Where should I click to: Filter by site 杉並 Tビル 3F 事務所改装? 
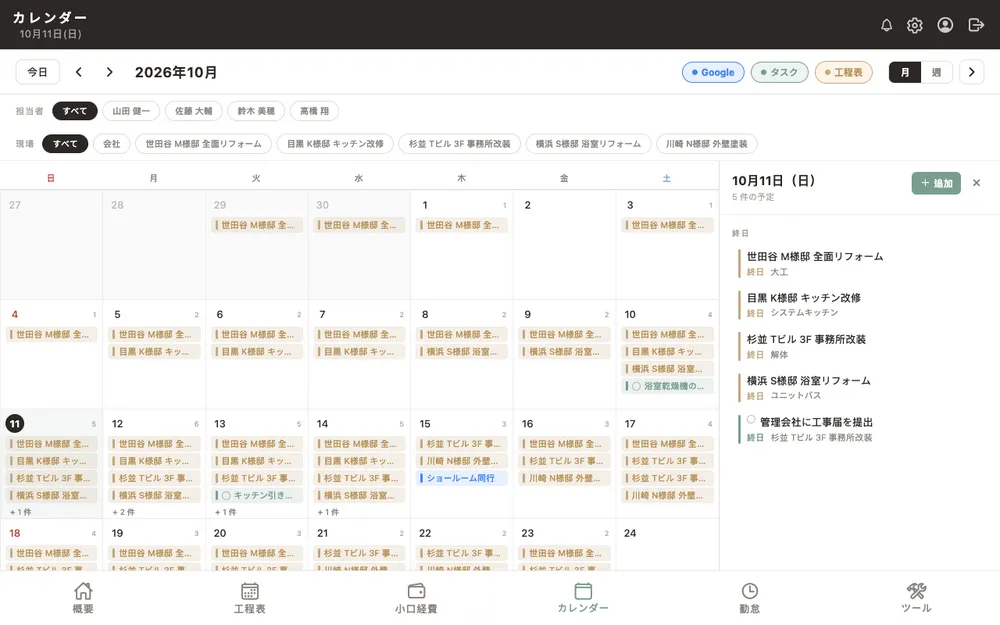460,143
